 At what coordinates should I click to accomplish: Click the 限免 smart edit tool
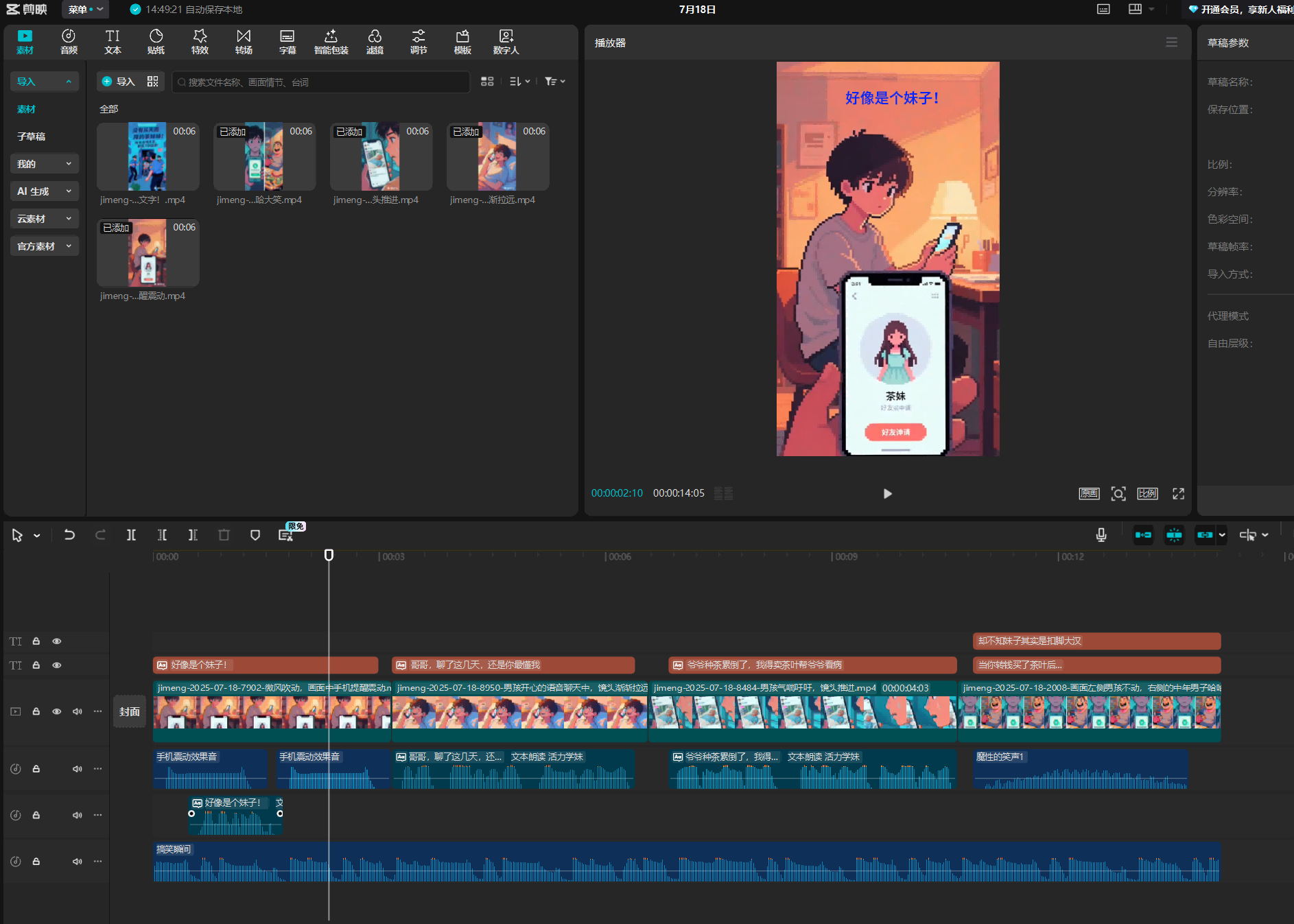[286, 535]
